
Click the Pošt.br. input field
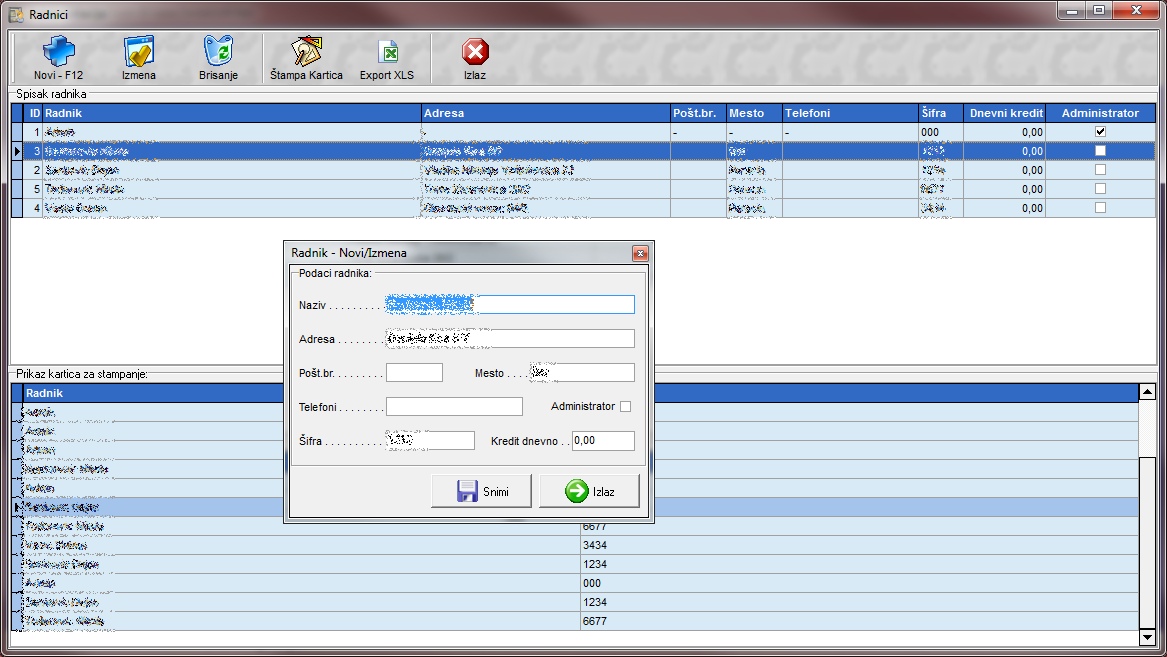coord(415,373)
